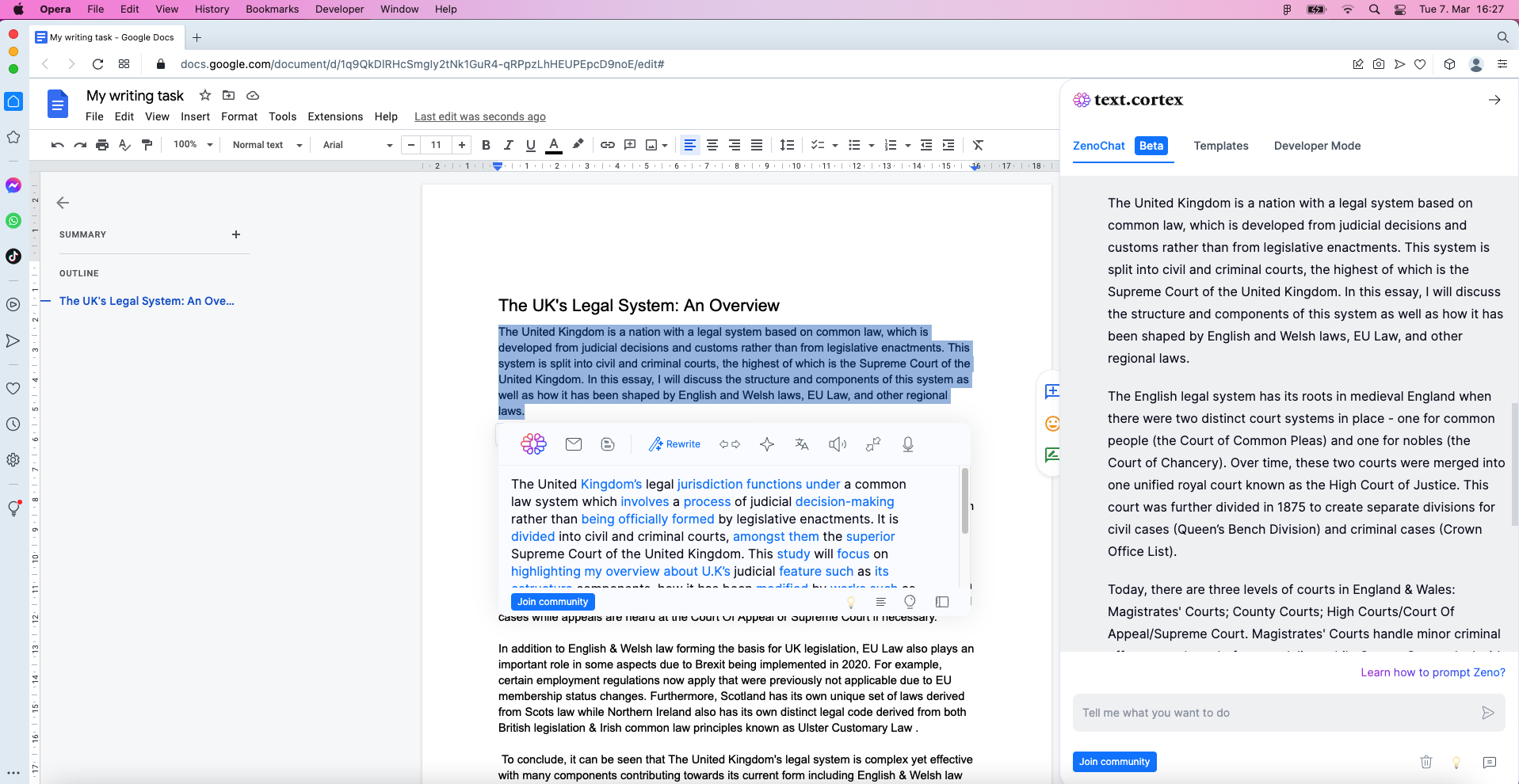
Task: Click the sparkle autocomplete icon in the popup
Action: click(x=767, y=444)
